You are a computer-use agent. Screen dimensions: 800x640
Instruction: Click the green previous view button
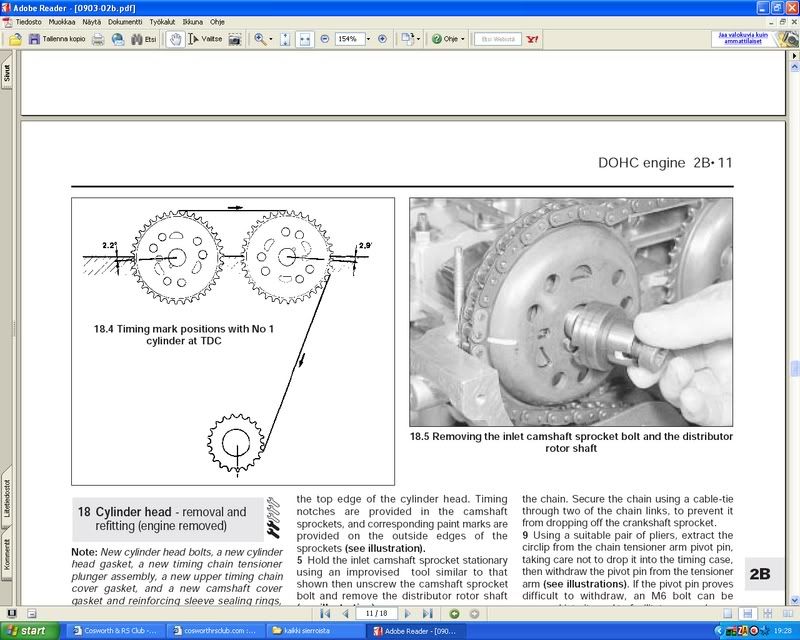(454, 613)
